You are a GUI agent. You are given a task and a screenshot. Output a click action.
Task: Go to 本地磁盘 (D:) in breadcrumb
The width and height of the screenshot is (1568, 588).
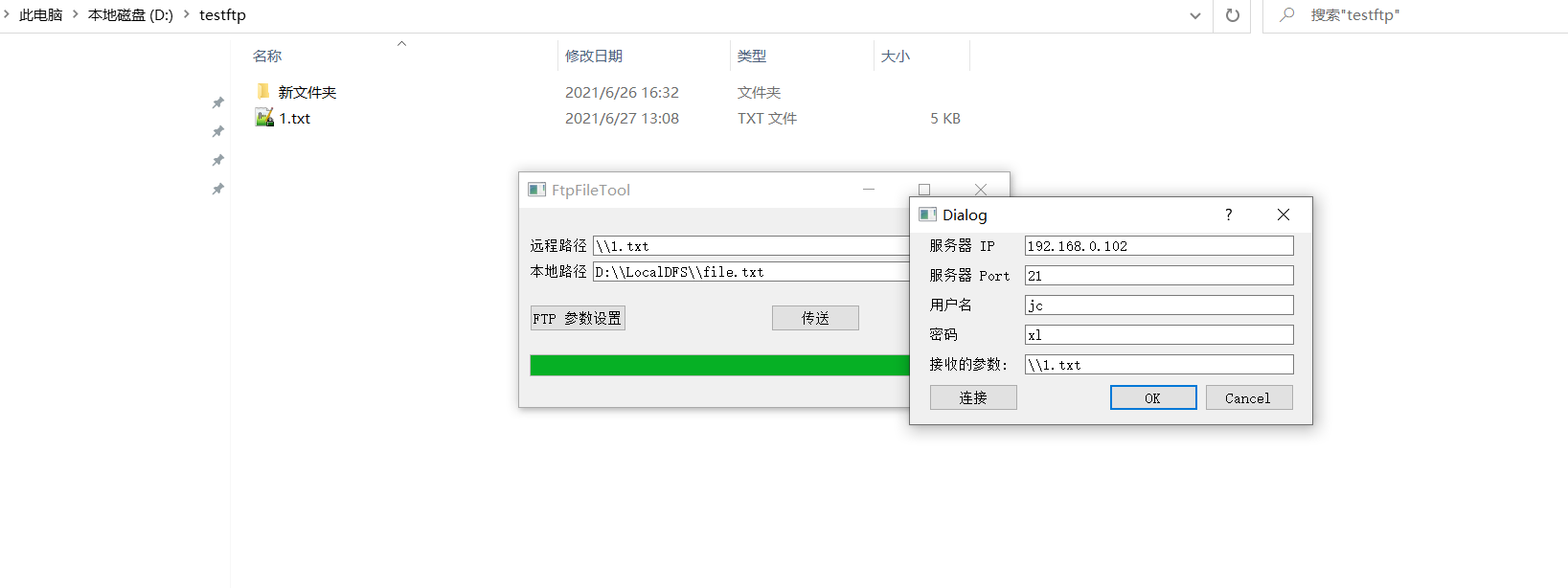point(130,15)
